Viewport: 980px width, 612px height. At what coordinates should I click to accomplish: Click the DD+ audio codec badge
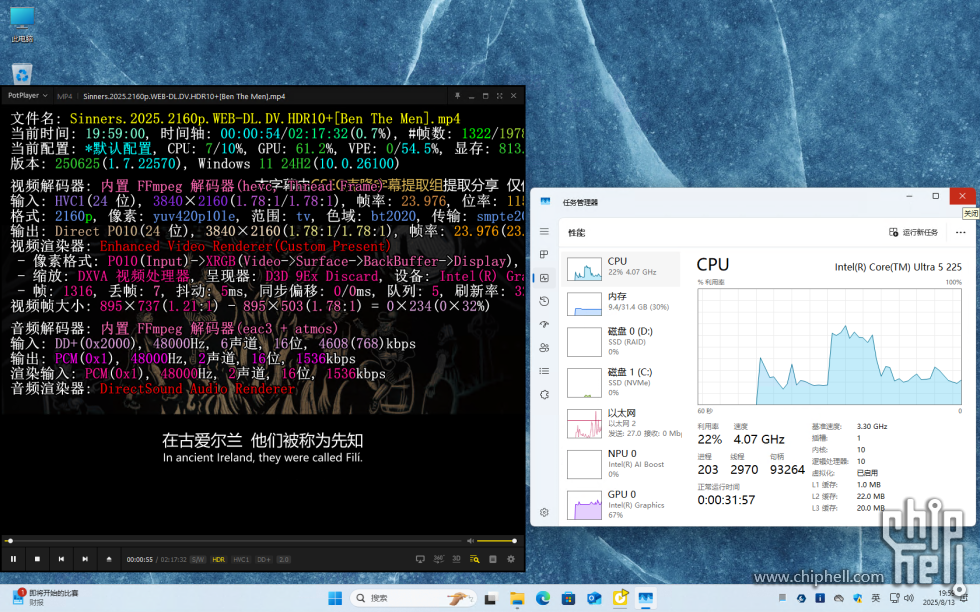pos(263,559)
